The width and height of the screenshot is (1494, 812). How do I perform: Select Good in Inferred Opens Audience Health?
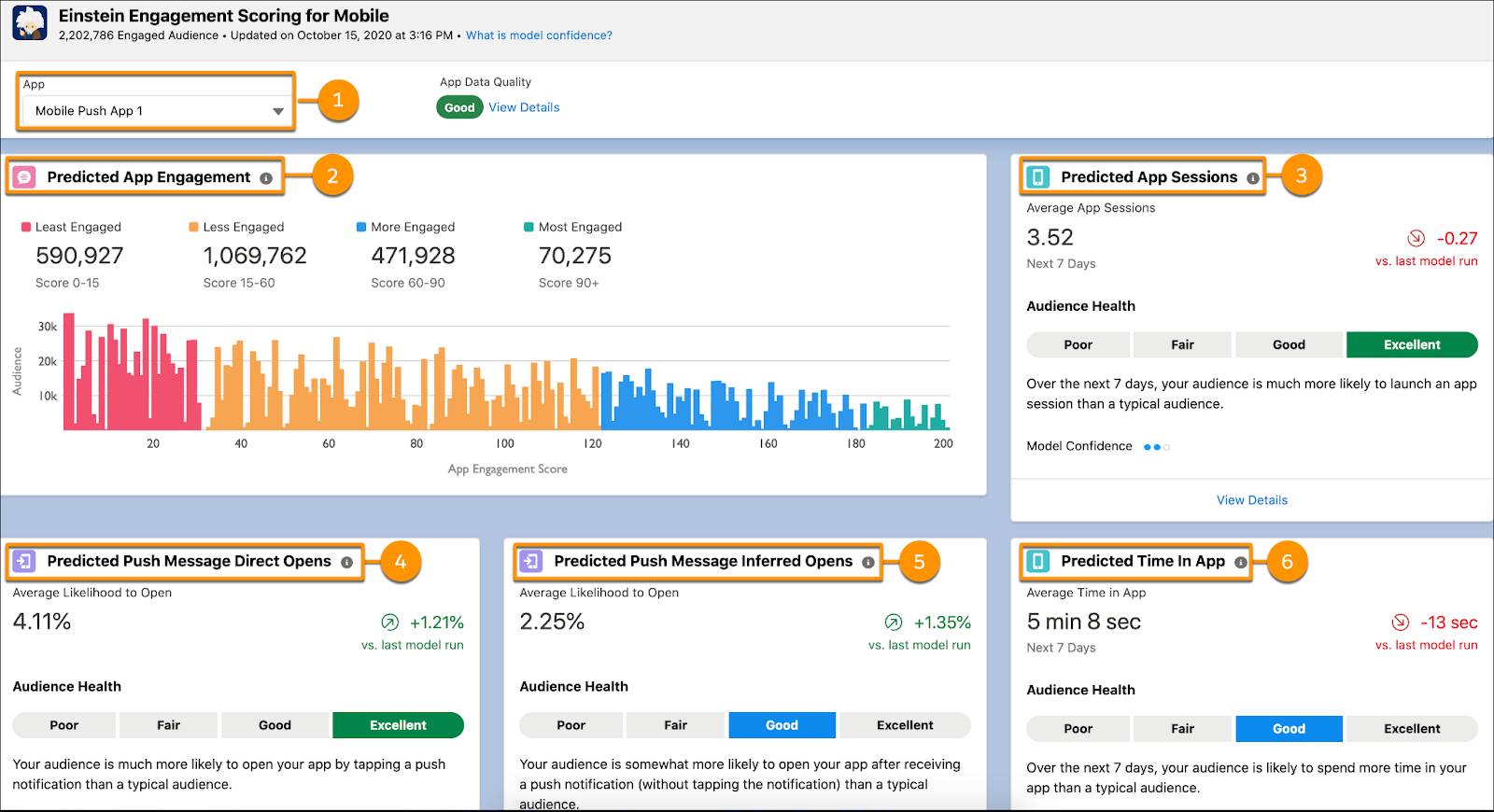tap(782, 725)
